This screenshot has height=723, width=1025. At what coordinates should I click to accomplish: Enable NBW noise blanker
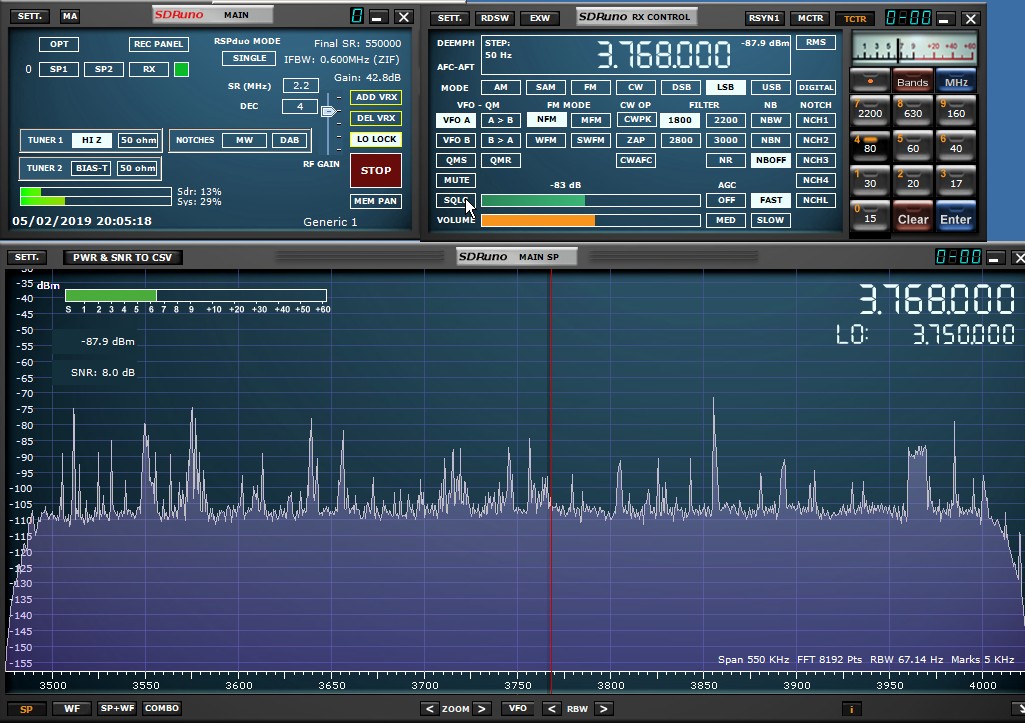(771, 120)
